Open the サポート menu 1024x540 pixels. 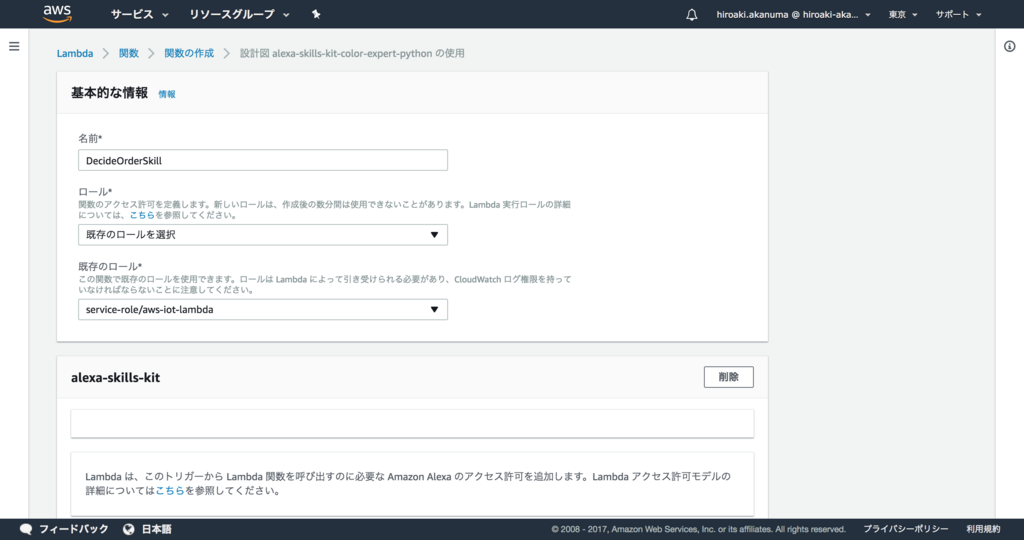[x=958, y=14]
